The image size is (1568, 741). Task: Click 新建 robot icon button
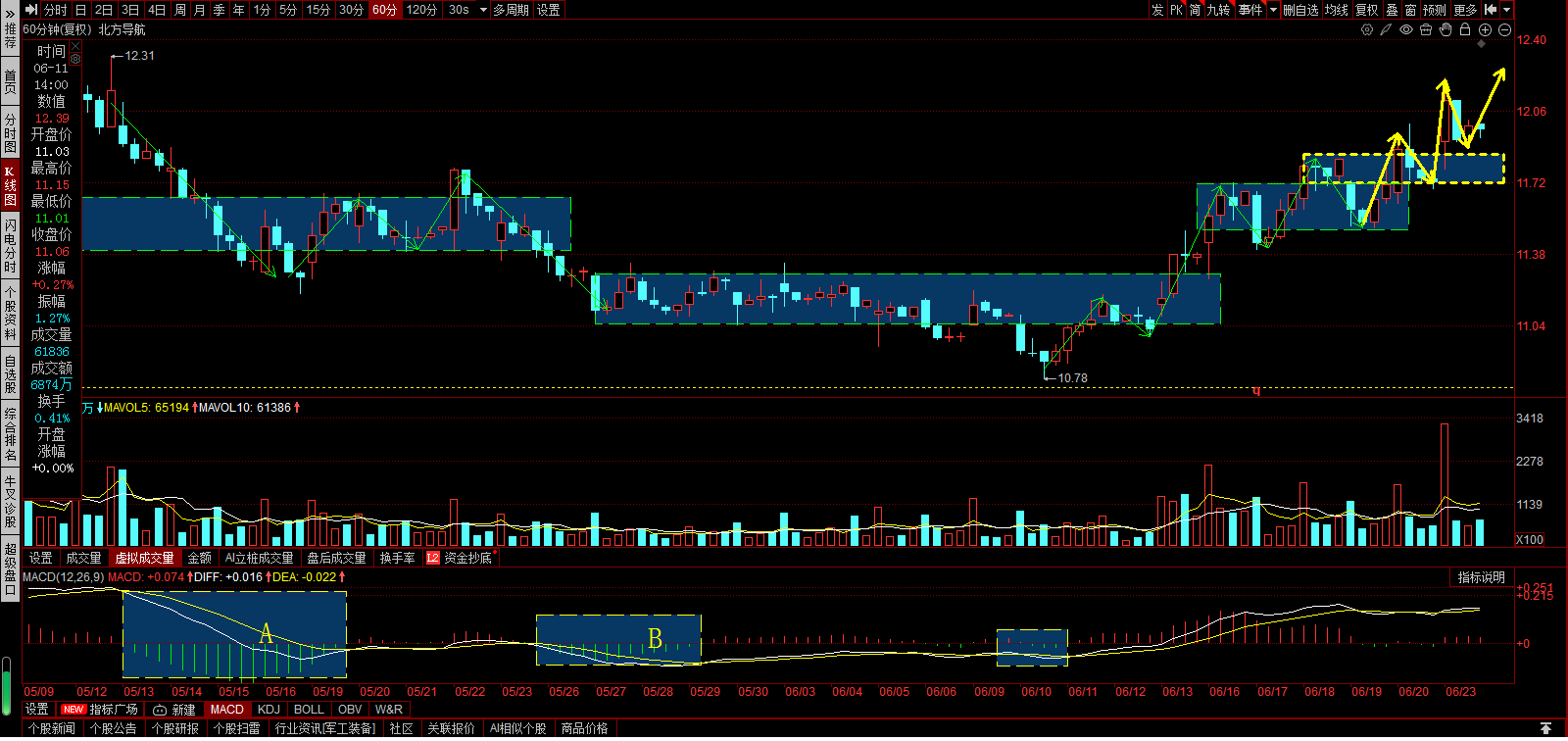tap(174, 710)
